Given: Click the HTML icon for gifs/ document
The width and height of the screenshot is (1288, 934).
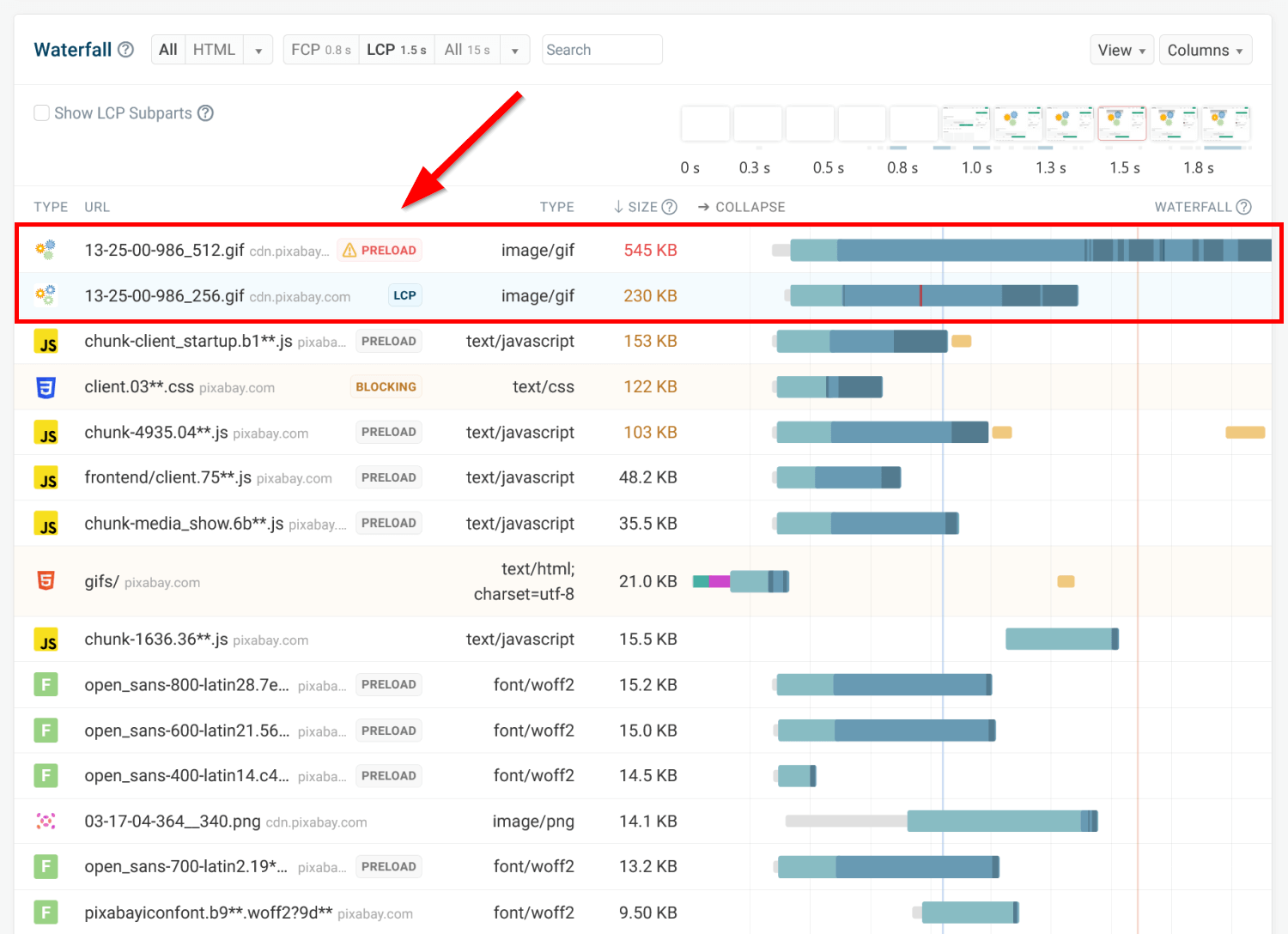Looking at the screenshot, I should [x=46, y=581].
